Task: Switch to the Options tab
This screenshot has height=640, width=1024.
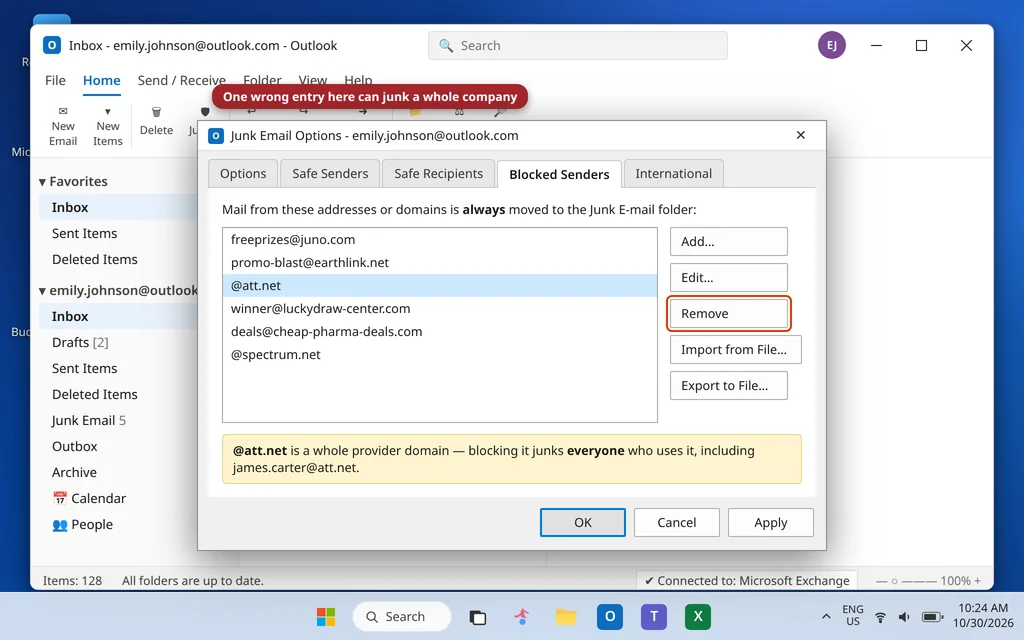Action: pos(243,174)
